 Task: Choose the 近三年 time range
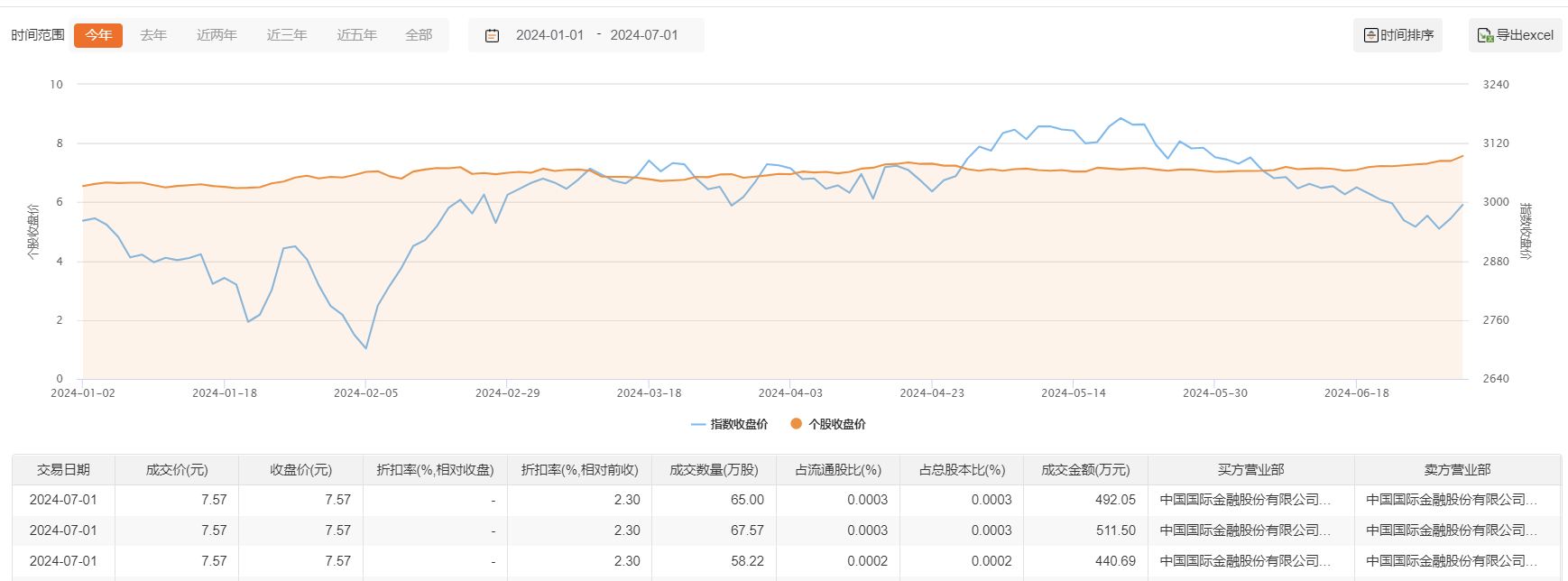(x=287, y=35)
